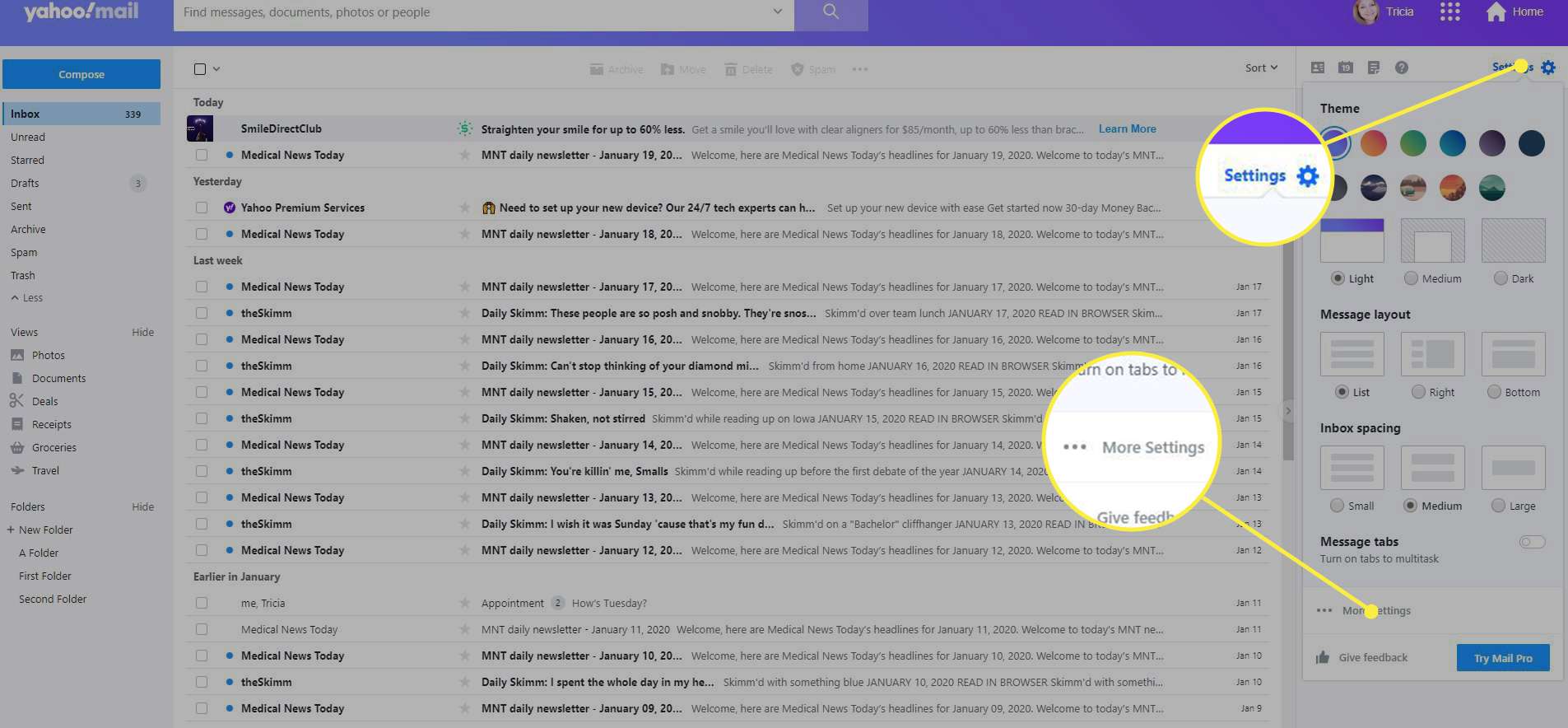The image size is (1568, 728).
Task: Expand the search options chevron
Action: pyautogui.click(x=777, y=12)
